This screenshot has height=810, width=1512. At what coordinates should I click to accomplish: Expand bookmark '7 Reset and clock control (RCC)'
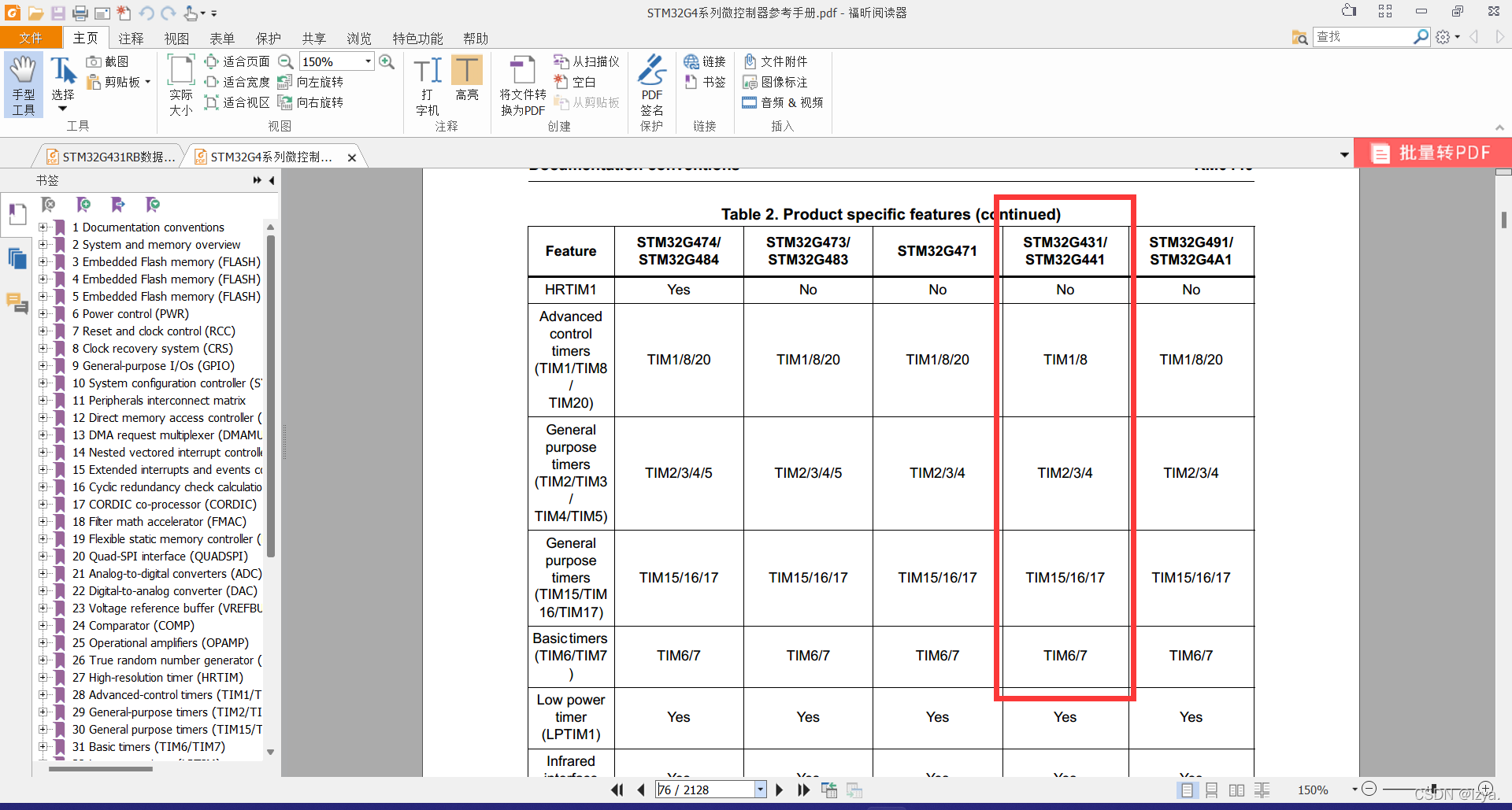[x=43, y=331]
